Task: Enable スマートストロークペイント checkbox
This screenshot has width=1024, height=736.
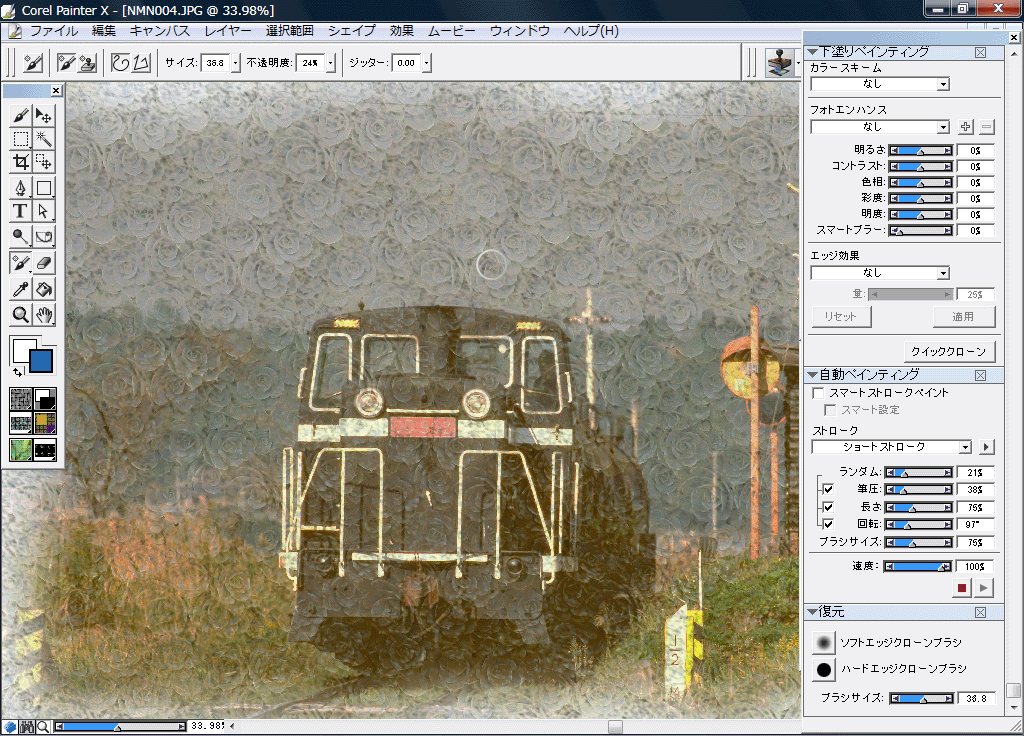Action: click(818, 392)
